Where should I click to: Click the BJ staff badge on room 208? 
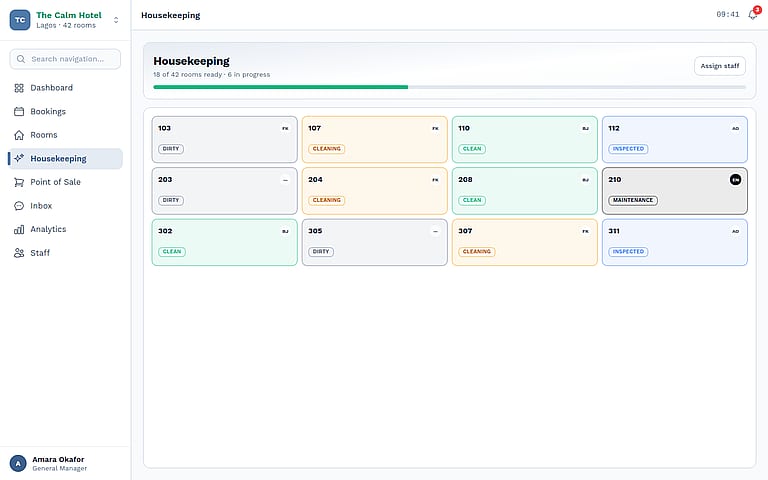pos(585,180)
